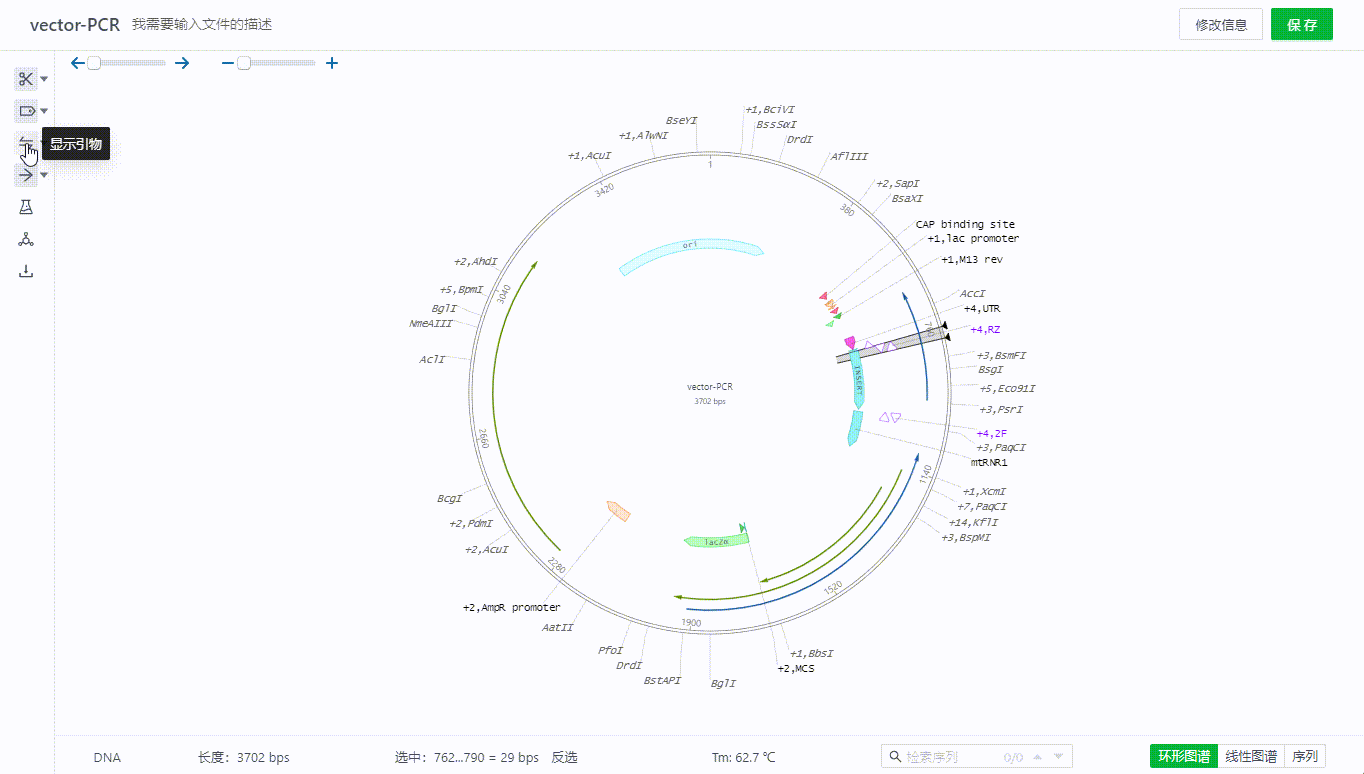Open the flask experiment tool icon
The width and height of the screenshot is (1364, 774).
pyautogui.click(x=26, y=207)
